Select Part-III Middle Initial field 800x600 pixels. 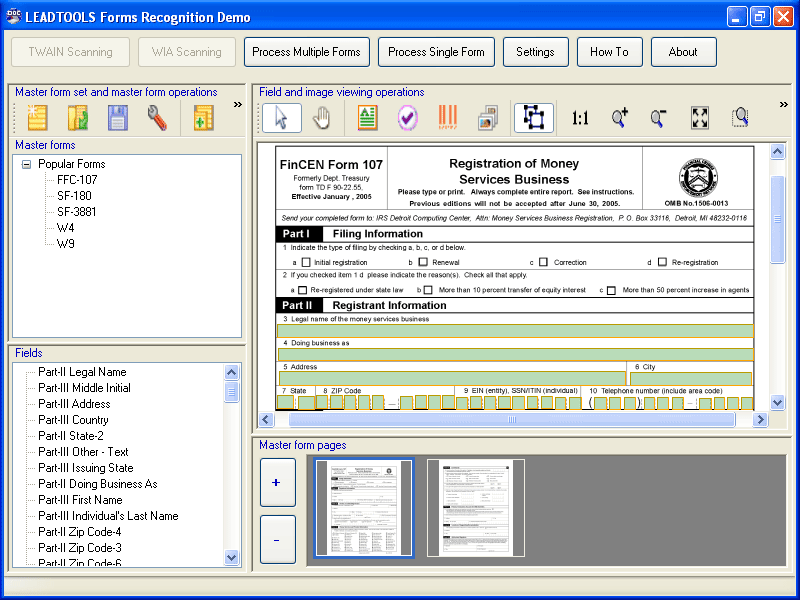click(x=85, y=388)
